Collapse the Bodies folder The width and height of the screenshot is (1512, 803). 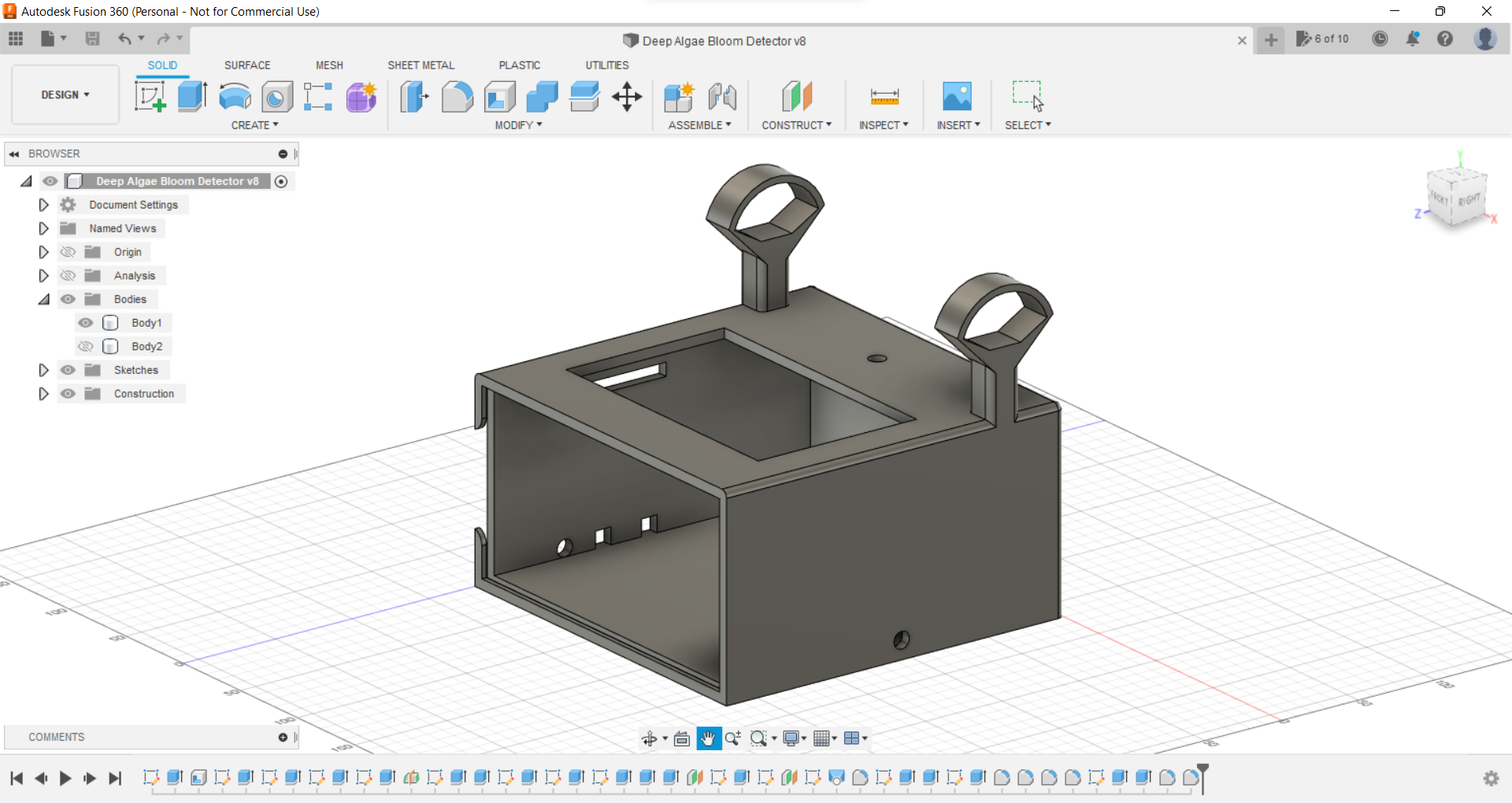pos(44,299)
